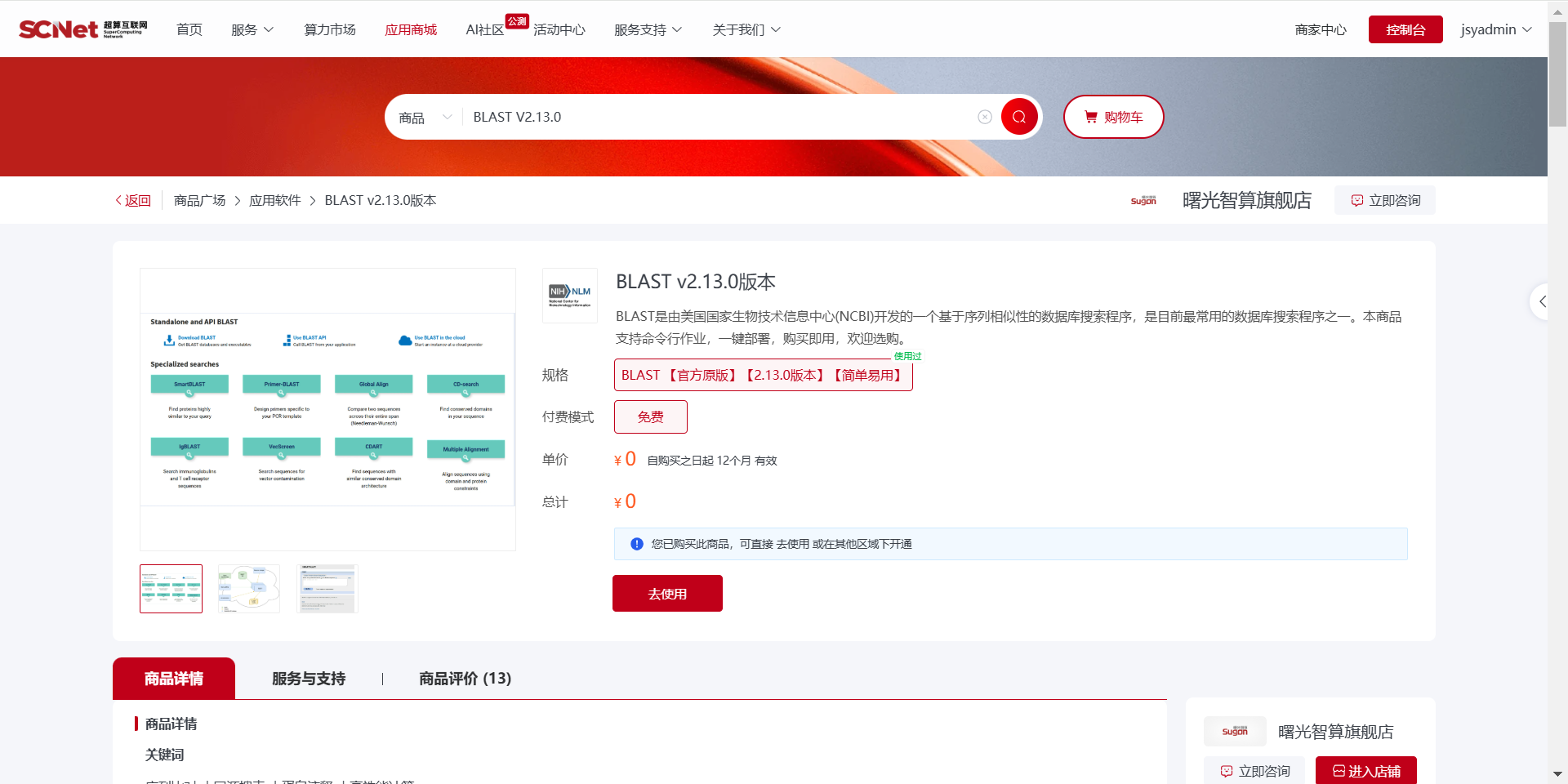Select the second product thumbnail image
1568x784 pixels.
tap(249, 588)
